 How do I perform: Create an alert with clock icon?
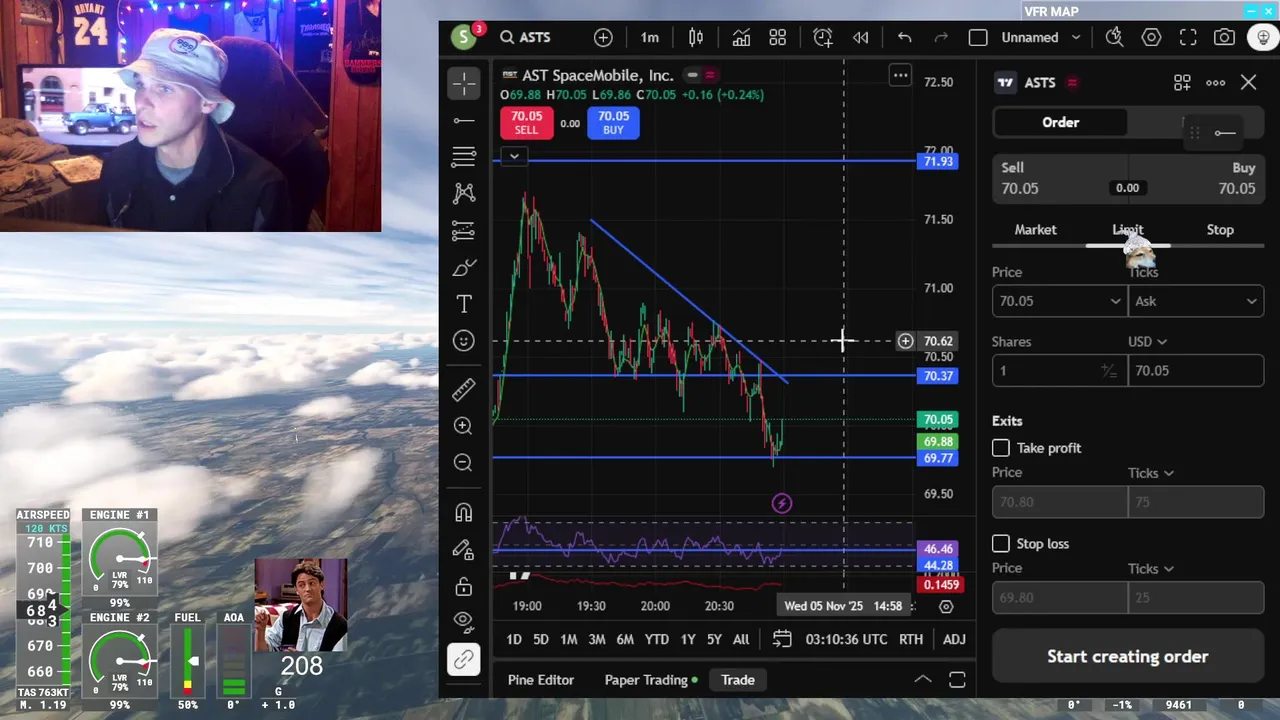[823, 37]
